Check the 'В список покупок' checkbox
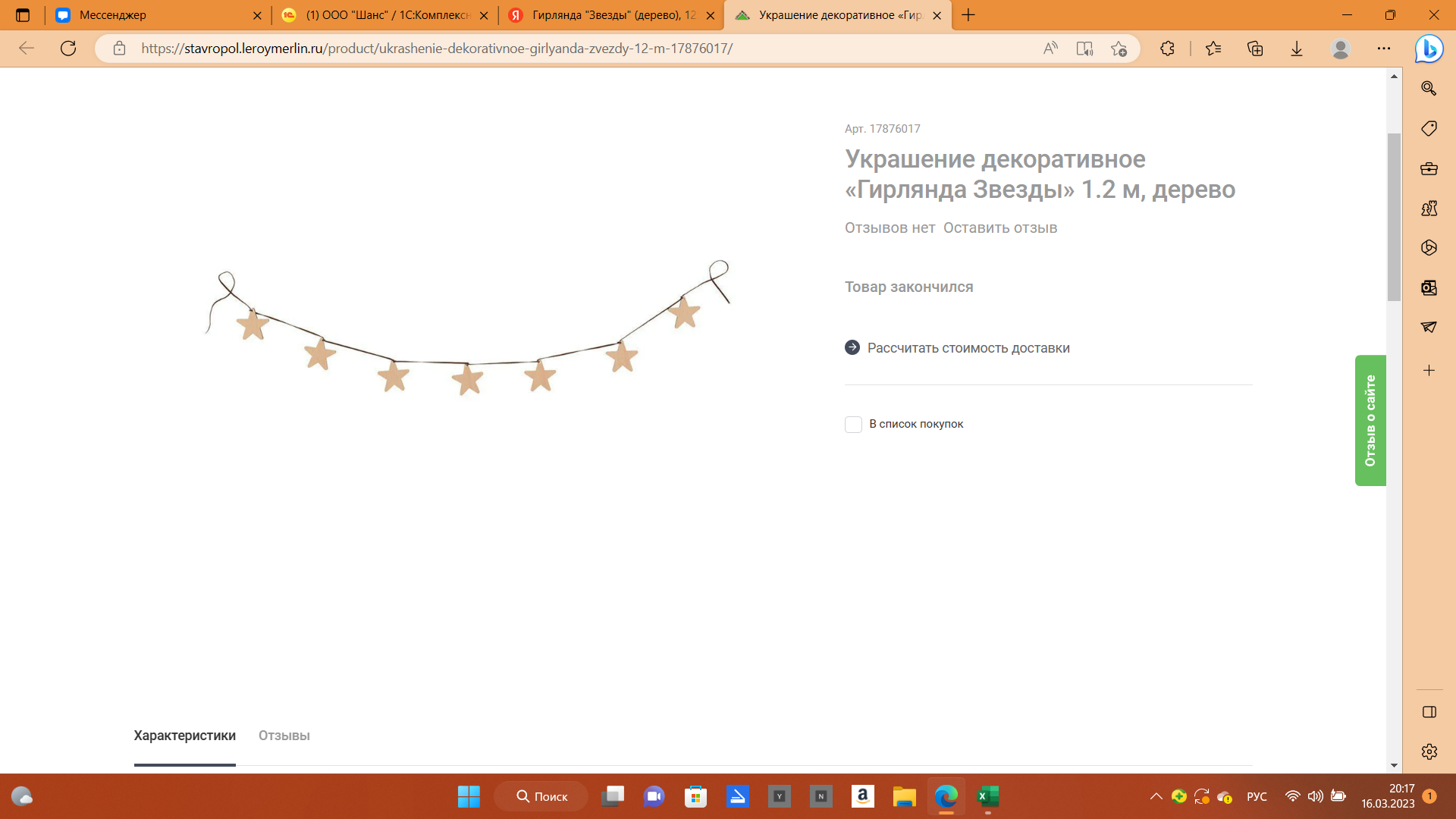The height and width of the screenshot is (819, 1456). pyautogui.click(x=853, y=425)
